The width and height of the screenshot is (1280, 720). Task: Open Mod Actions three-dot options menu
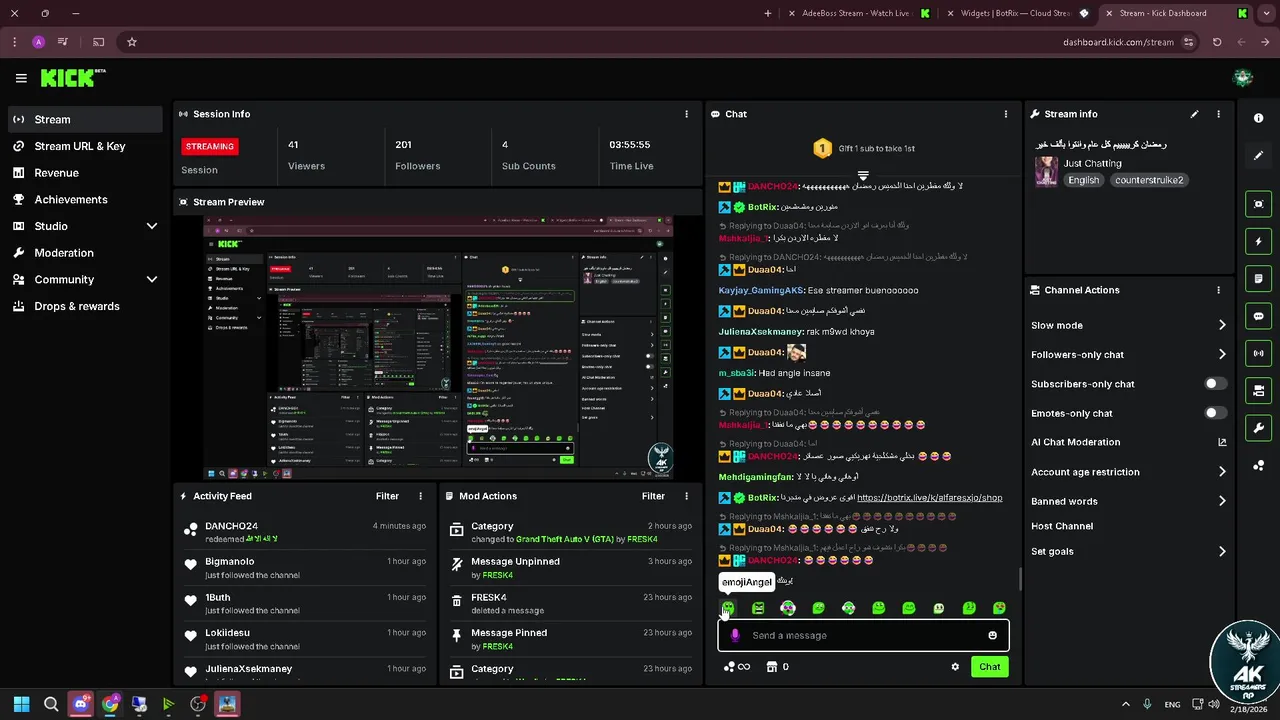(x=686, y=496)
